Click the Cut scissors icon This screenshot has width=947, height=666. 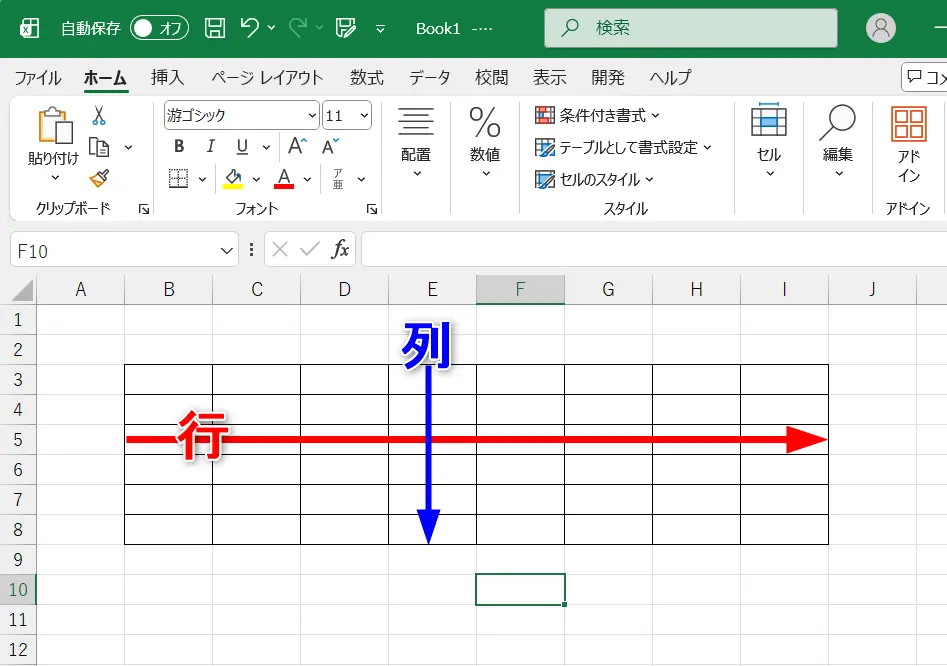click(x=98, y=116)
